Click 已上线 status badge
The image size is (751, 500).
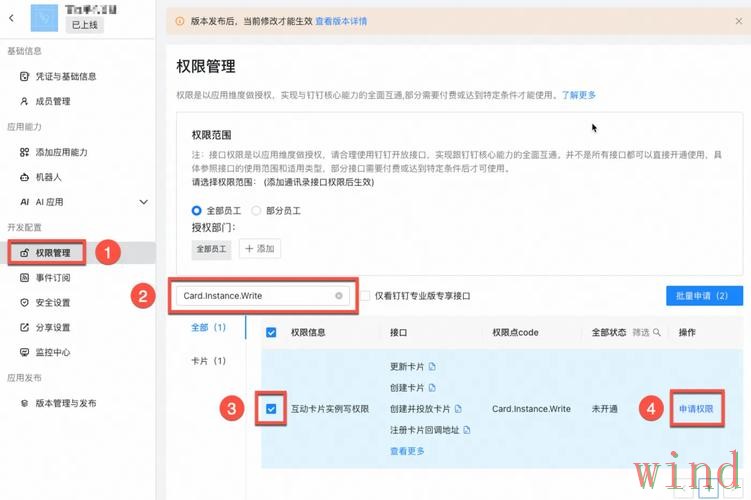84,25
